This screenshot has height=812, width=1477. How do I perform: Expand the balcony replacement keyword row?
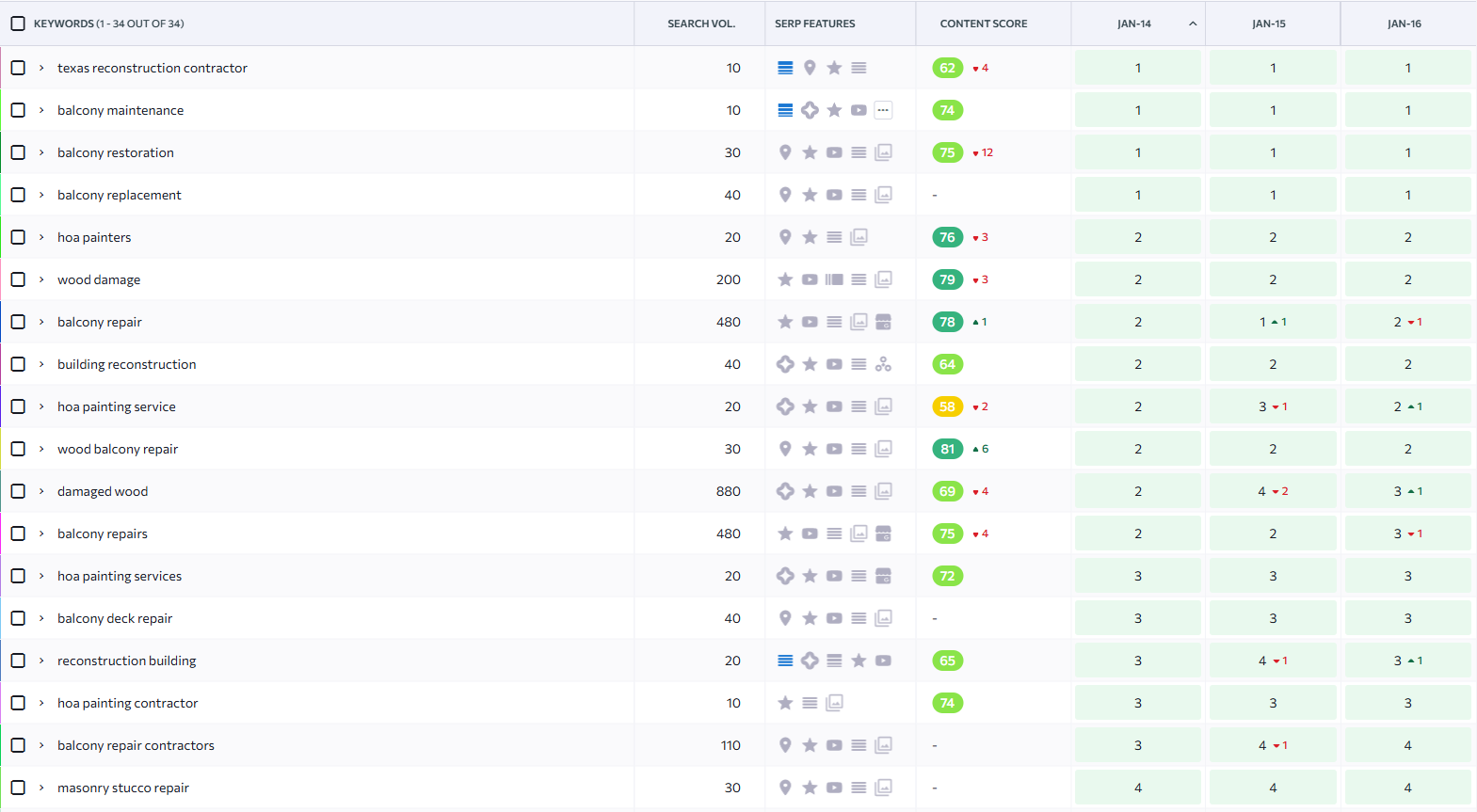click(x=41, y=195)
